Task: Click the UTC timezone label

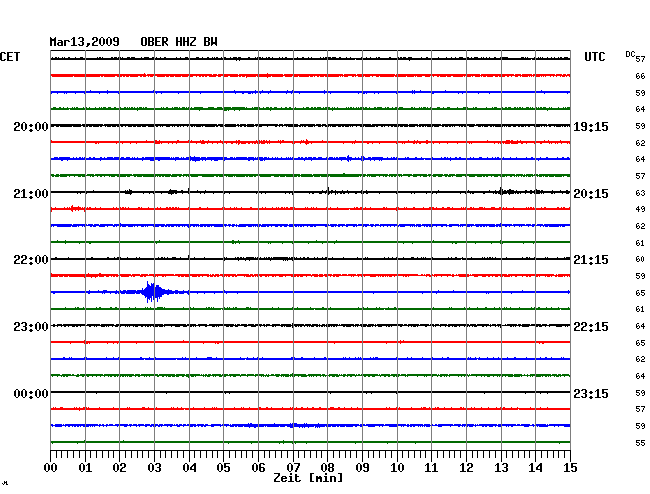Action: (594, 57)
